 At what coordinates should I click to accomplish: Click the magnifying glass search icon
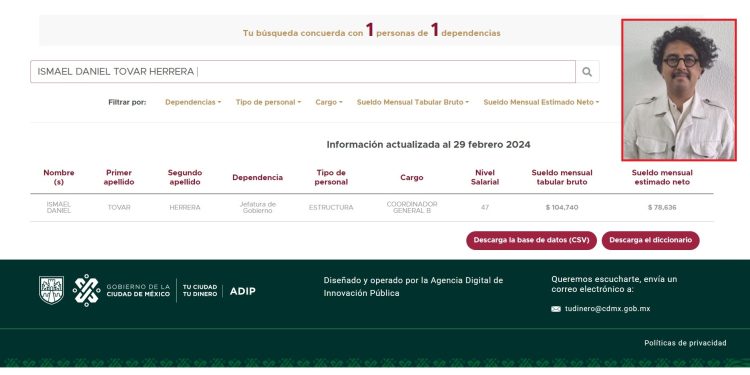coord(587,72)
